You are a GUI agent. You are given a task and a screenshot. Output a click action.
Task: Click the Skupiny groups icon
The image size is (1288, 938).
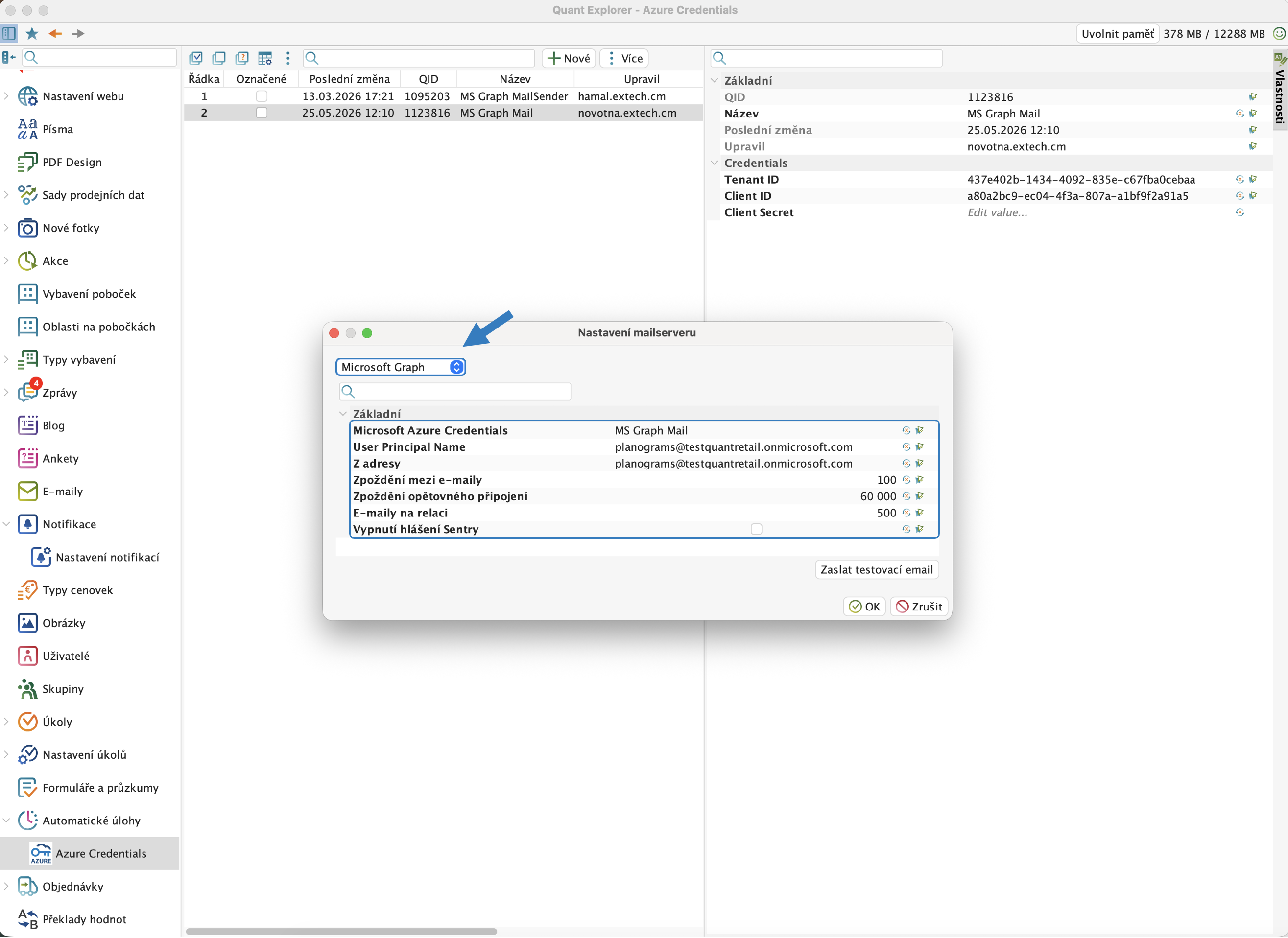click(27, 689)
